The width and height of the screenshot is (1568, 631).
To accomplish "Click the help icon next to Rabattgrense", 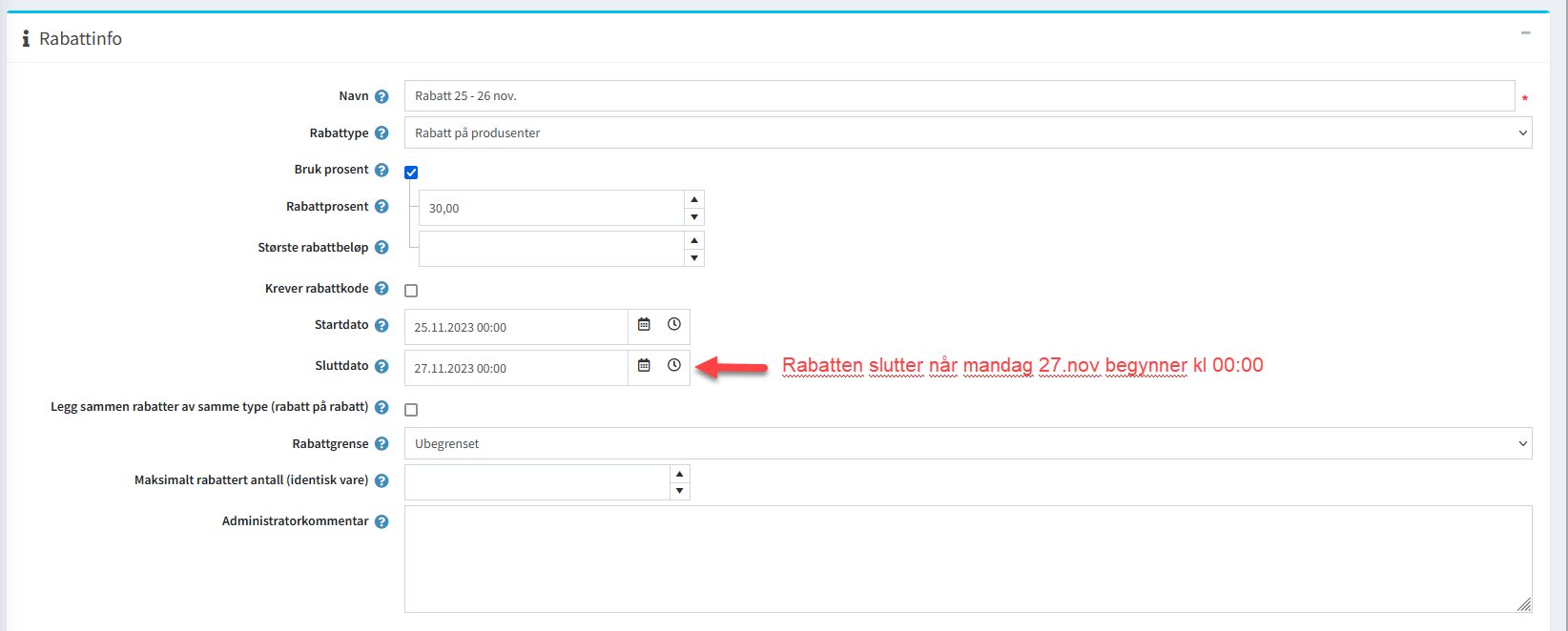I will 382,444.
